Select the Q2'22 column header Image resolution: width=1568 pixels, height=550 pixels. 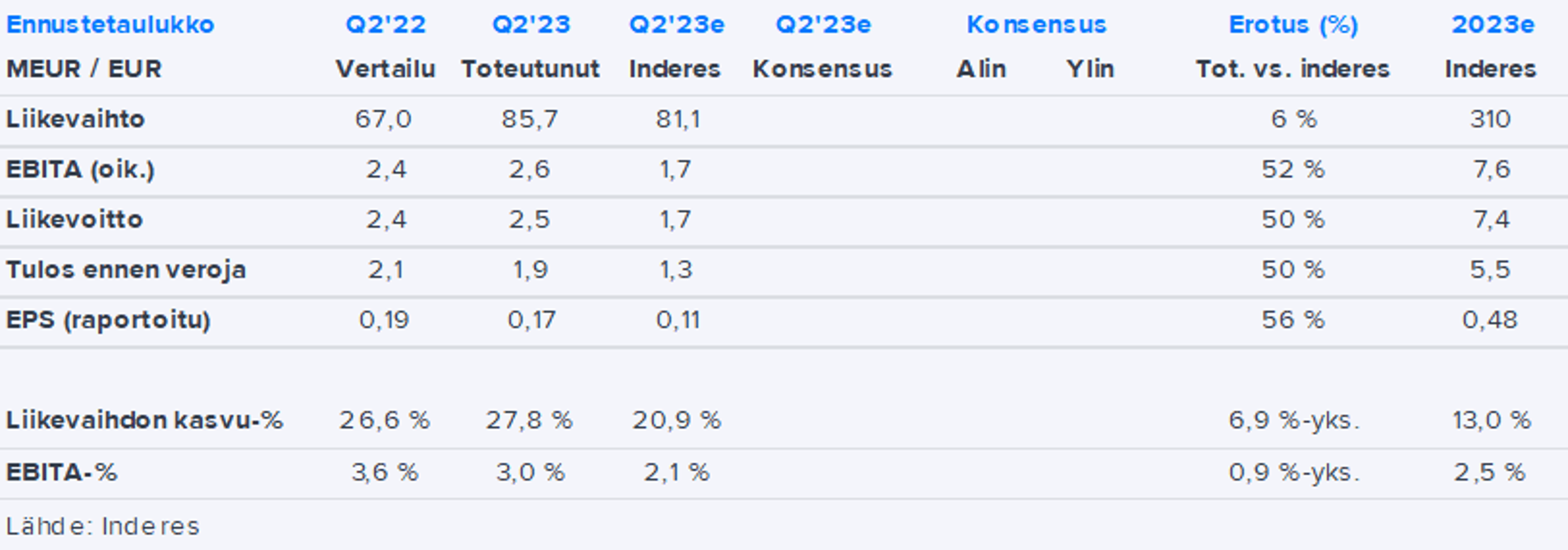click(385, 25)
